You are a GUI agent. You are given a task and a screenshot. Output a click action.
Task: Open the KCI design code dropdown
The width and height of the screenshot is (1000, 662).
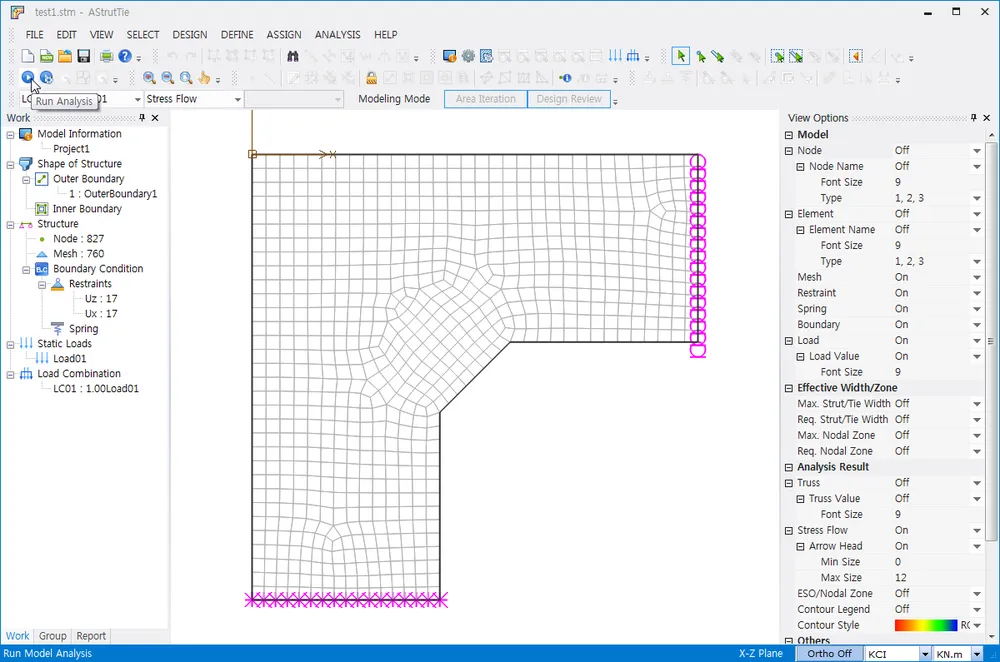click(925, 654)
